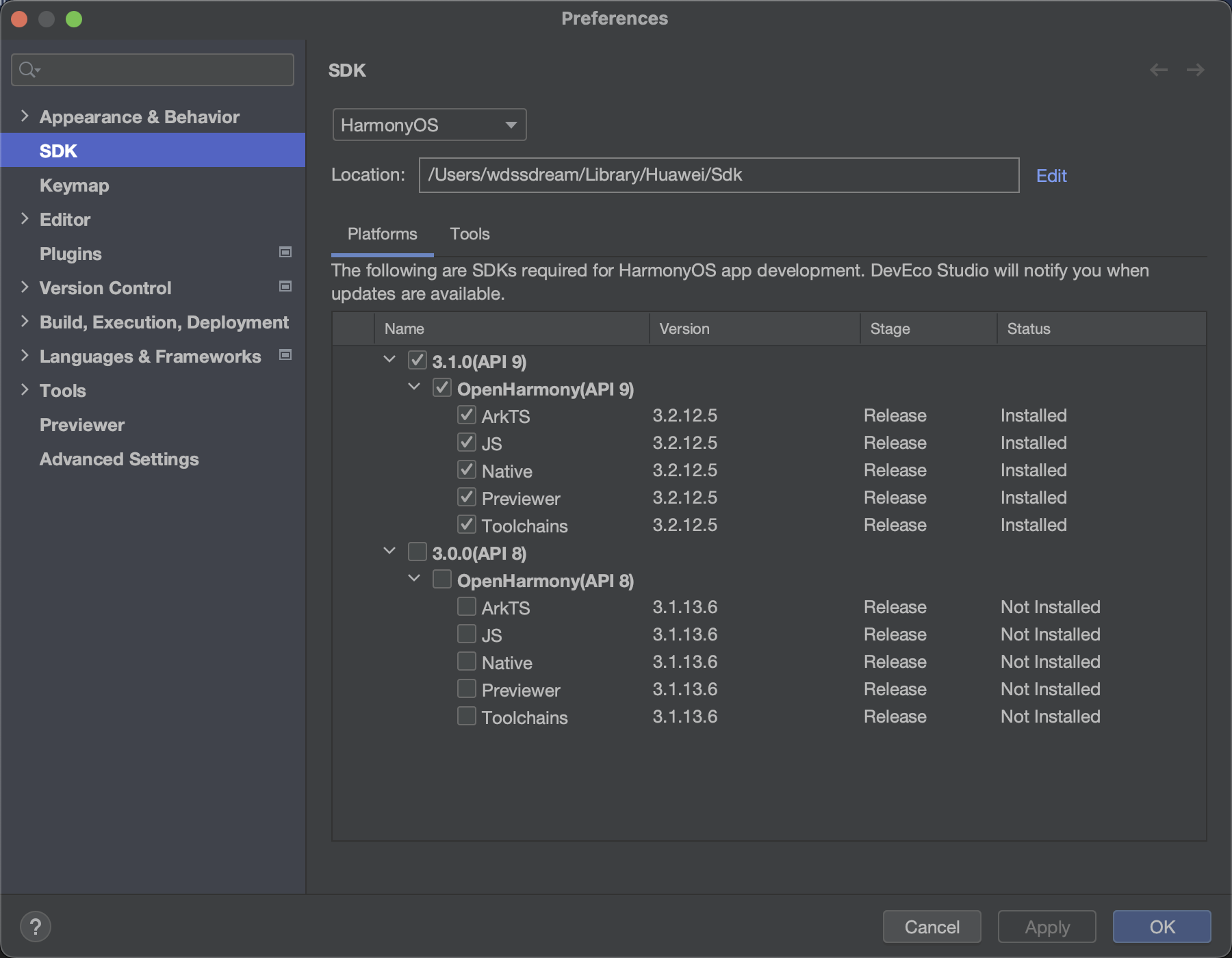
Task: Click the search magnifier icon
Action: tap(29, 70)
